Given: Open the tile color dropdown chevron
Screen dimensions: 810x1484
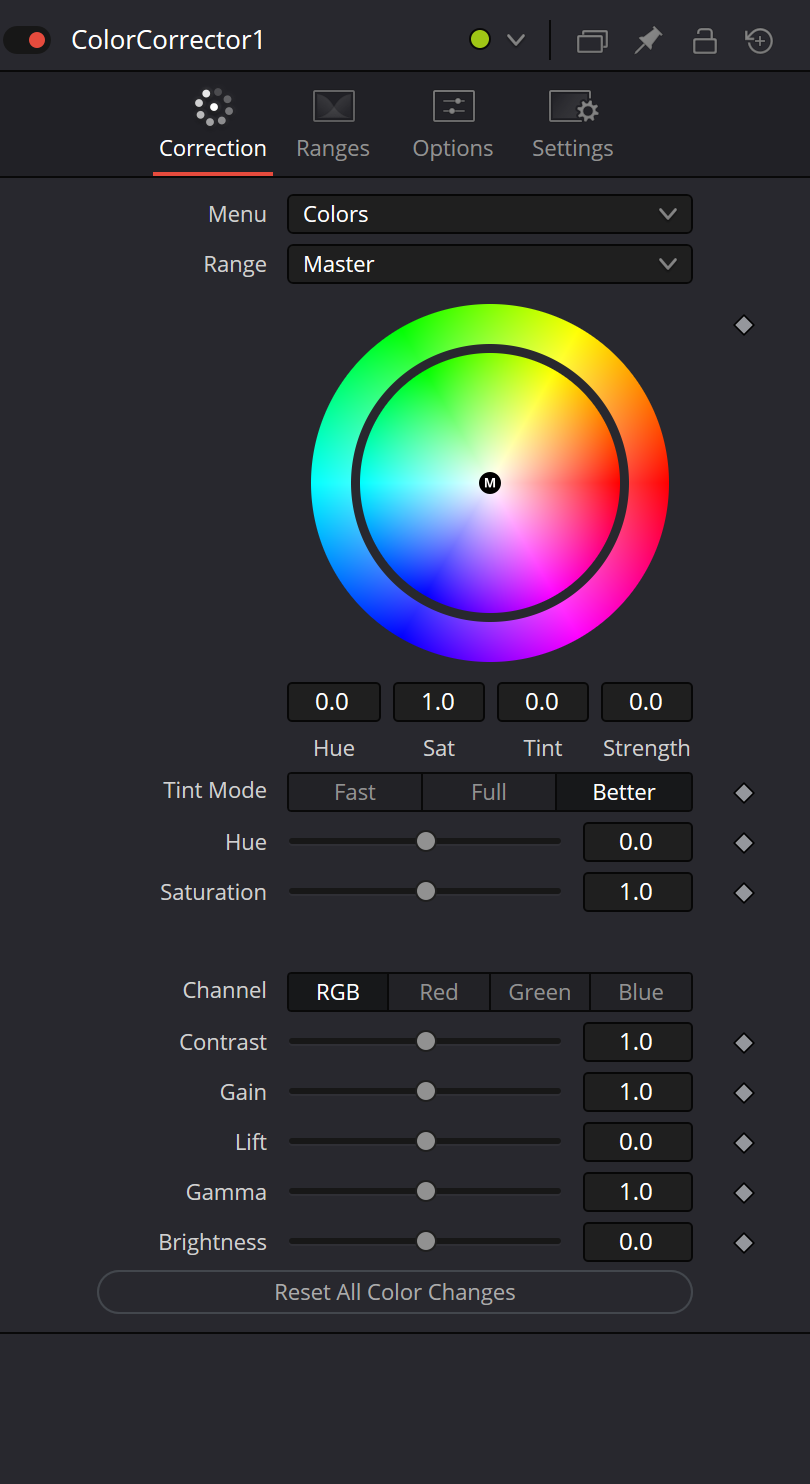Looking at the screenshot, I should tap(516, 41).
